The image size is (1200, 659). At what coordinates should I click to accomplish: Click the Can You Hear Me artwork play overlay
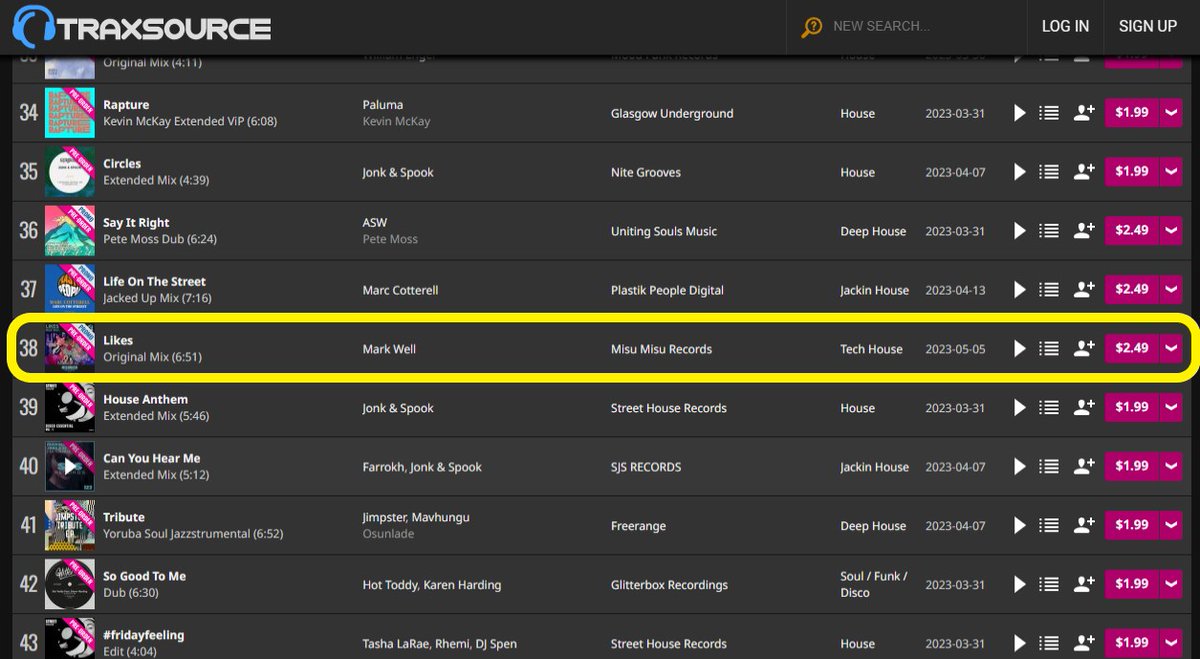[70, 467]
